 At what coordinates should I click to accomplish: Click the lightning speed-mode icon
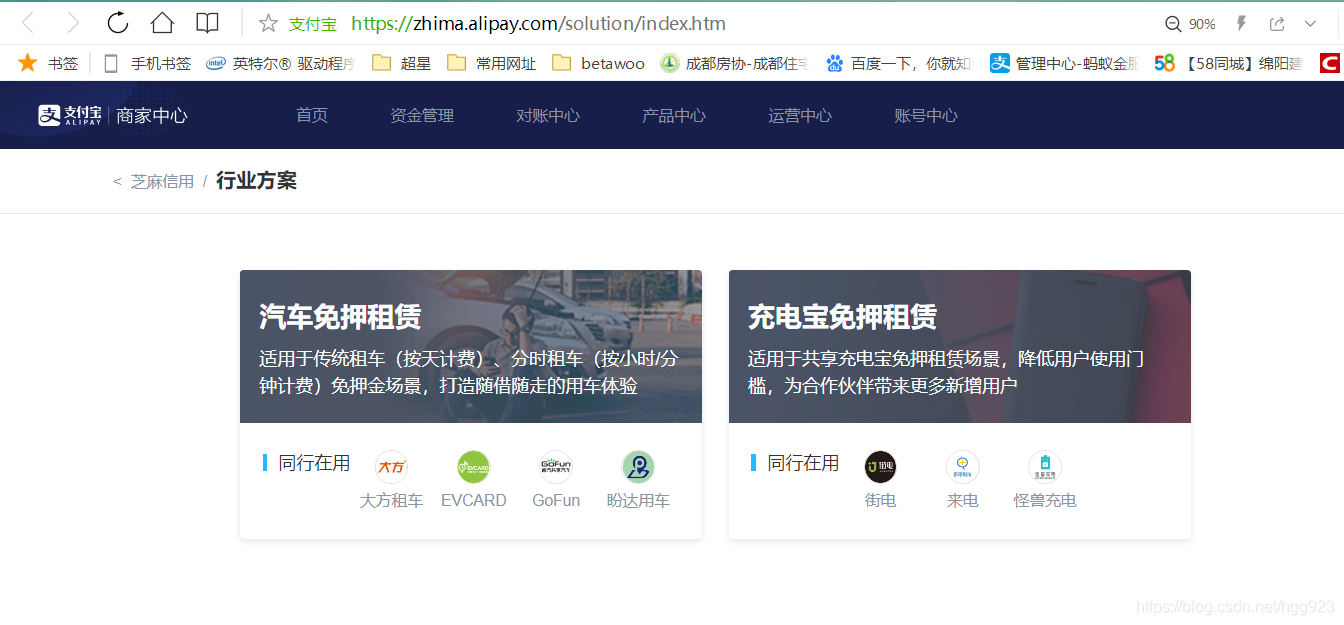click(x=1241, y=23)
